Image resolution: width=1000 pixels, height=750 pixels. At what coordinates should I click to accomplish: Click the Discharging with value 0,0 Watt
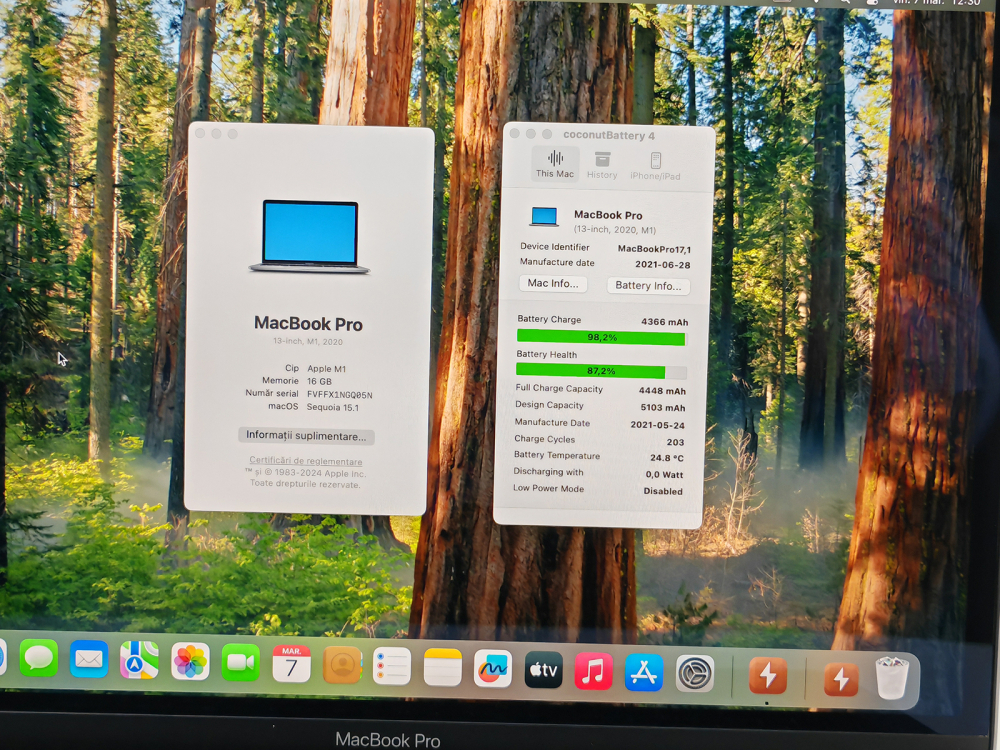coord(664,474)
